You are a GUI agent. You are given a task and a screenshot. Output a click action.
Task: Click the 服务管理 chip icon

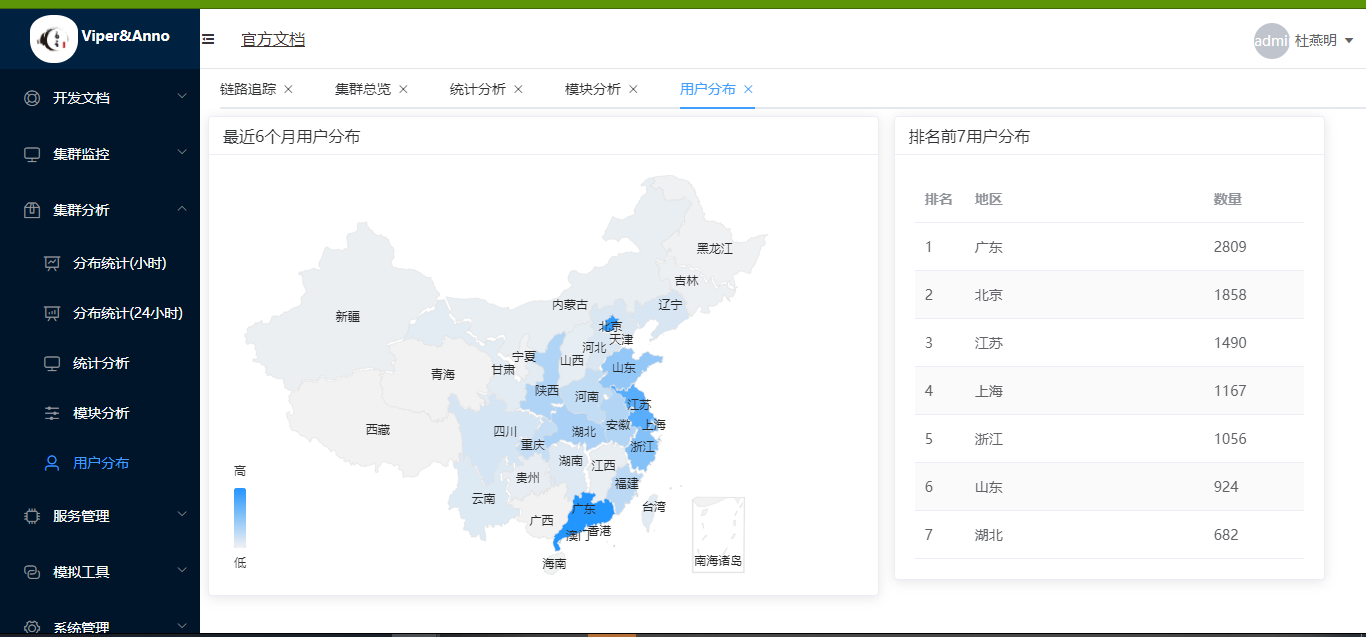point(32,516)
